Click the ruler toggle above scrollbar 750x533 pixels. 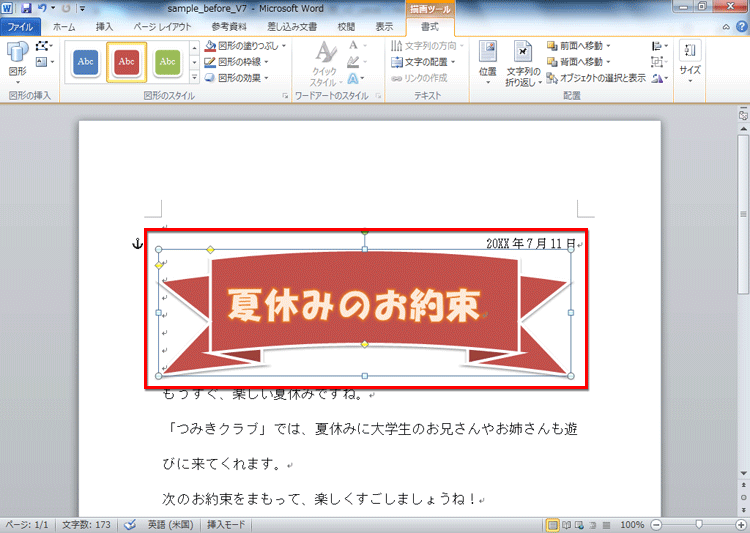click(743, 115)
